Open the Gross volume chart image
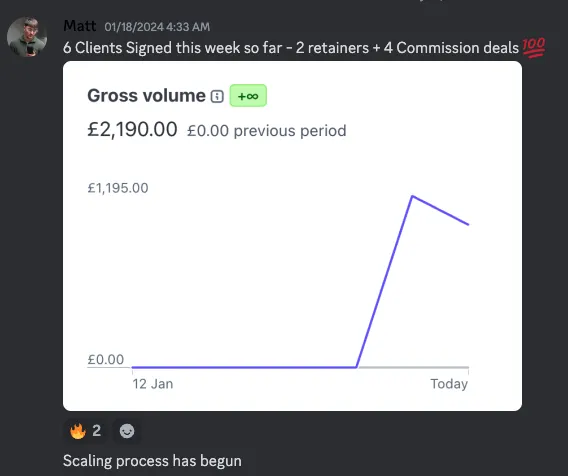 [x=292, y=236]
